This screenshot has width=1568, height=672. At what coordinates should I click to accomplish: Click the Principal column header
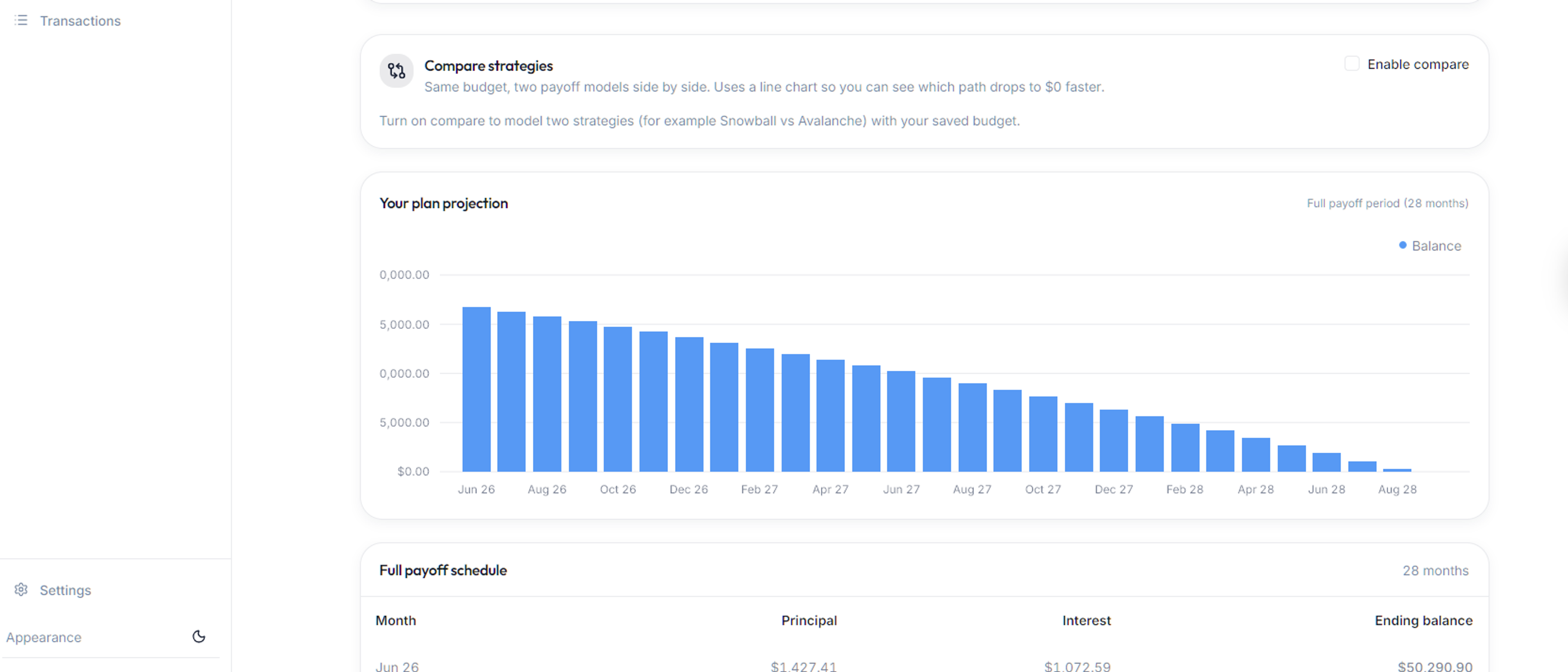(x=809, y=620)
